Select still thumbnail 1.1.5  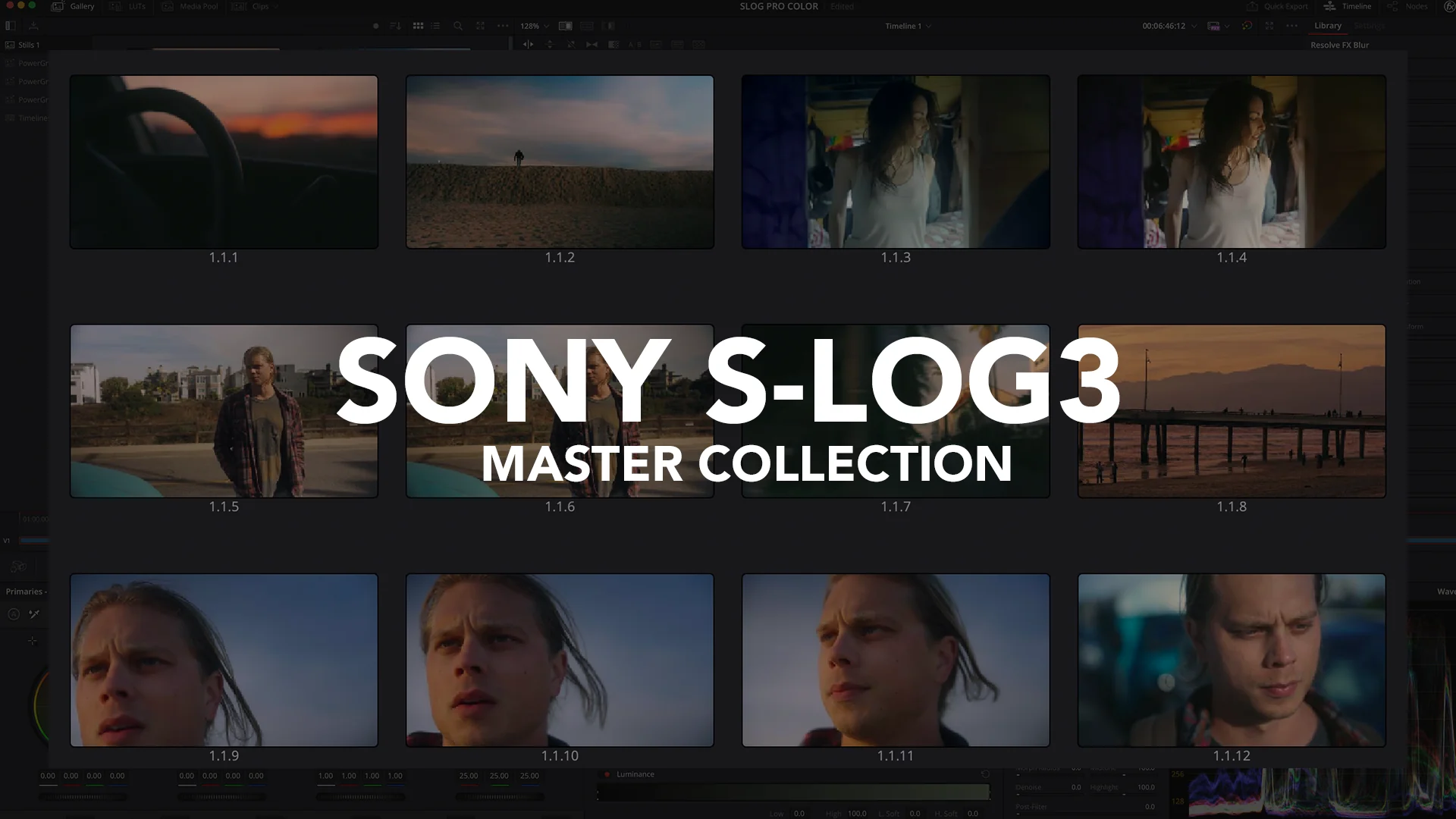224,411
